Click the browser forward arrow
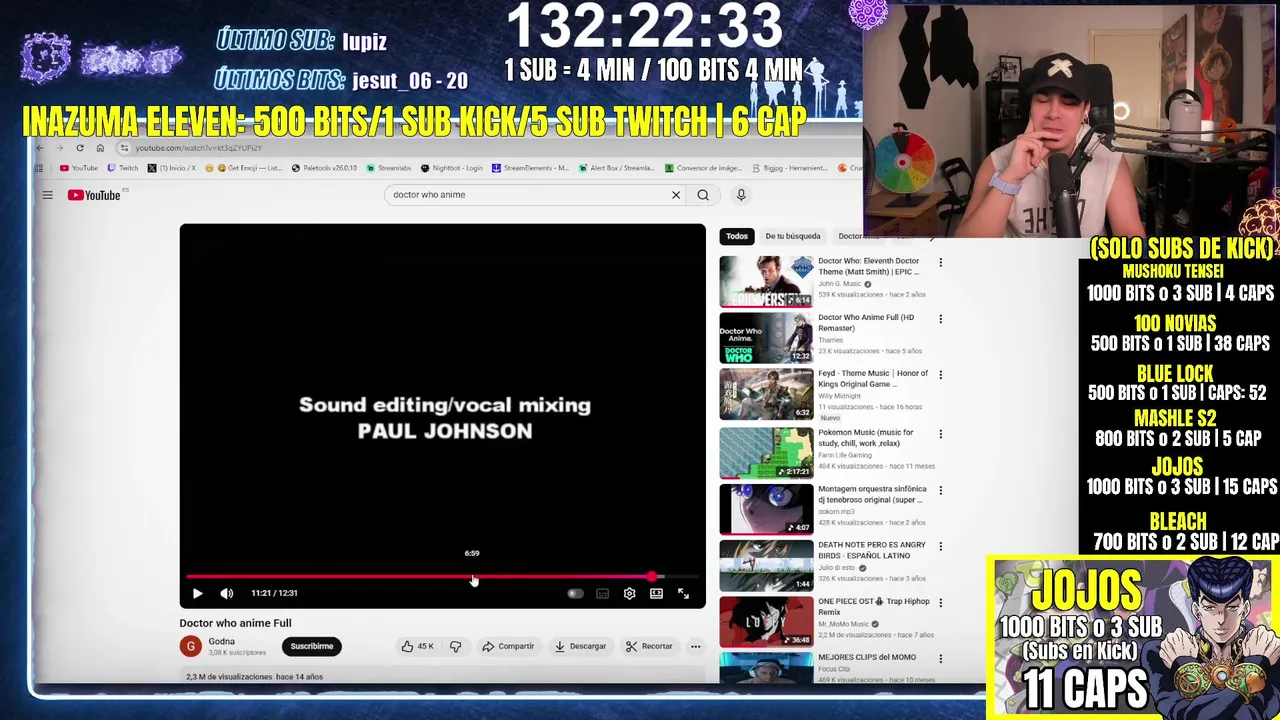Image resolution: width=1280 pixels, height=720 pixels. [60, 148]
